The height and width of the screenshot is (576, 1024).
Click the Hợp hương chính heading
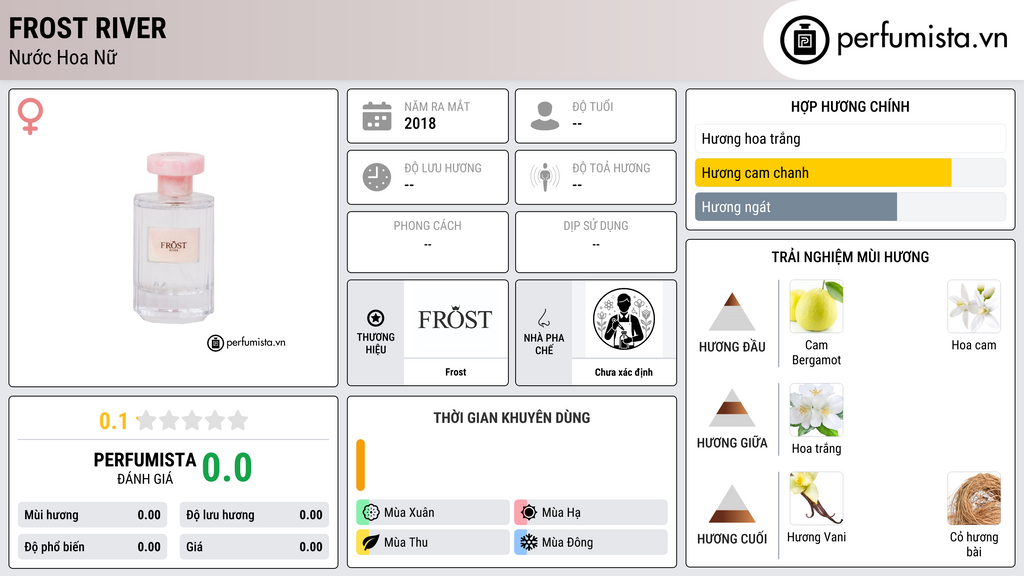point(850,106)
